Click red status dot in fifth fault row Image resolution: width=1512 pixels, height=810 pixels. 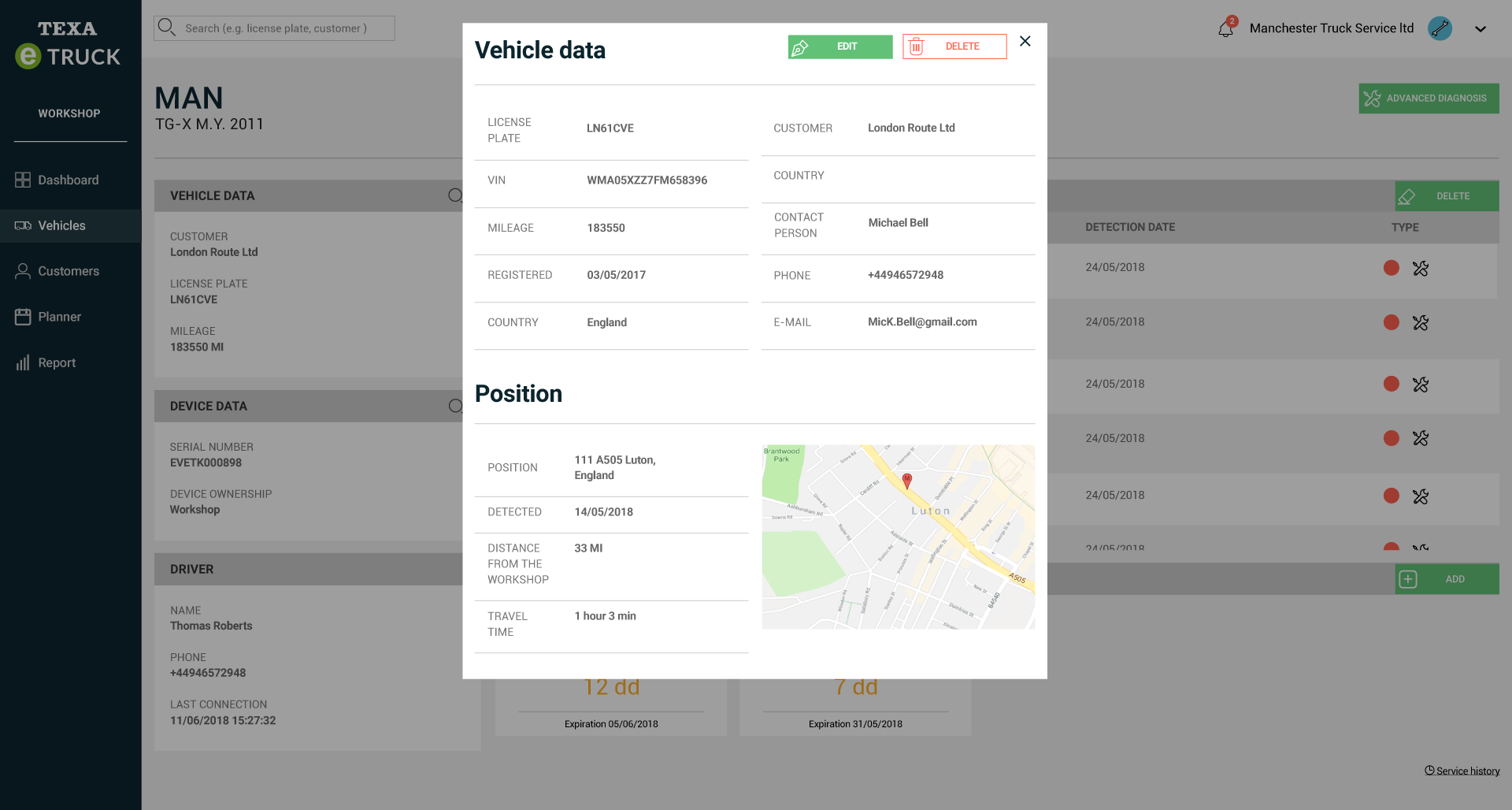[1392, 496]
